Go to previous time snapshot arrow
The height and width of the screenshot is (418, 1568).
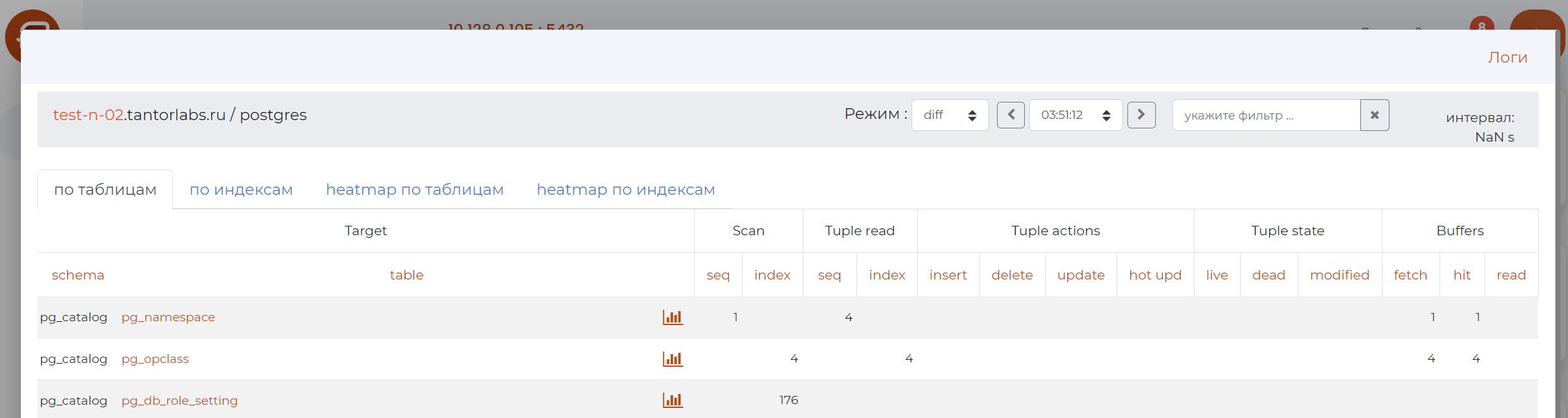(1010, 115)
